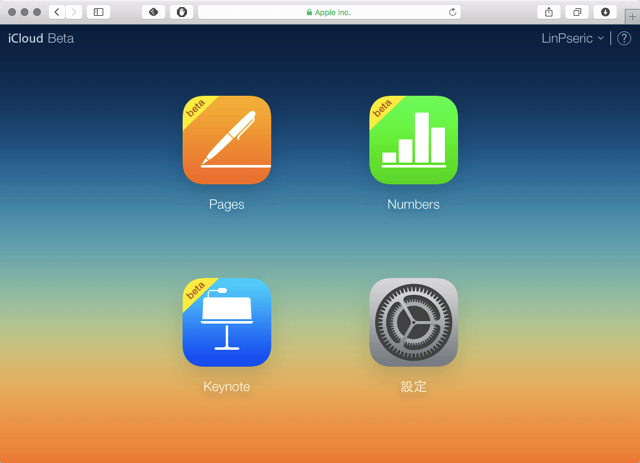The width and height of the screenshot is (640, 463).
Task: Open the Downloads icon
Action: (x=605, y=12)
